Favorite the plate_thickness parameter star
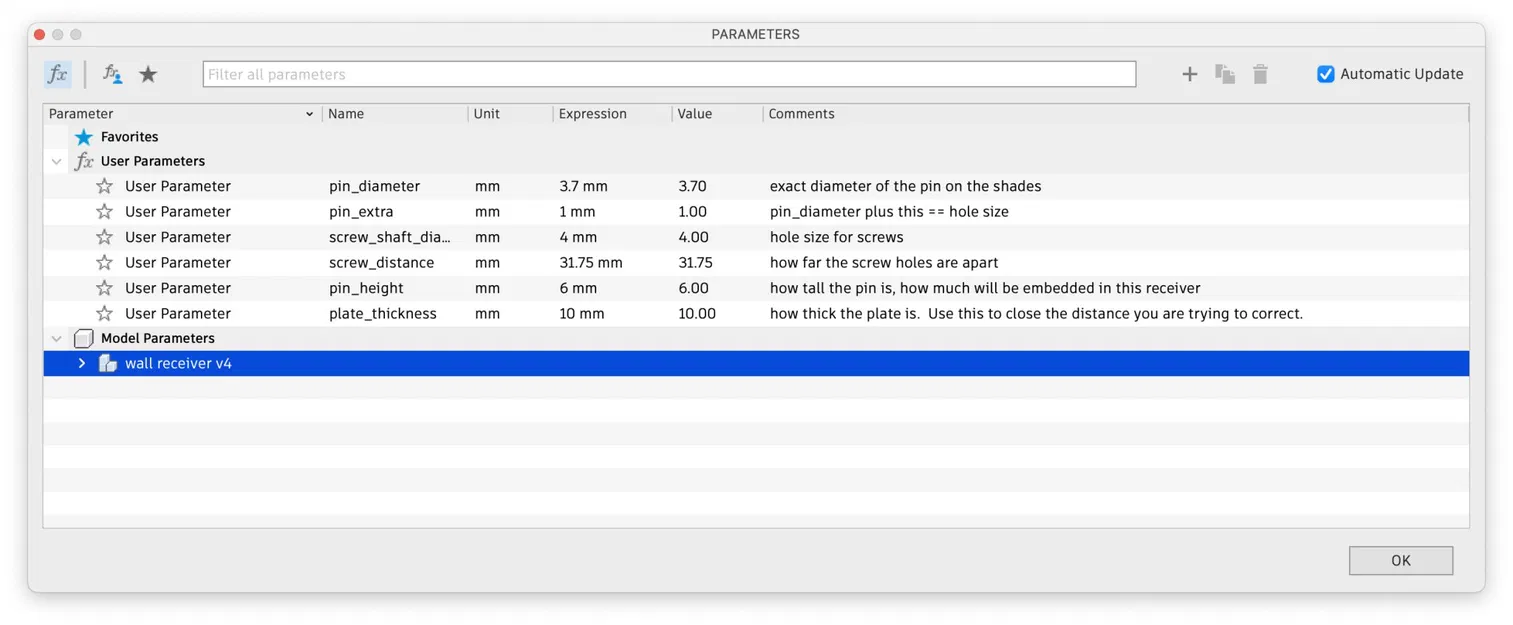1513x625 pixels. point(104,314)
